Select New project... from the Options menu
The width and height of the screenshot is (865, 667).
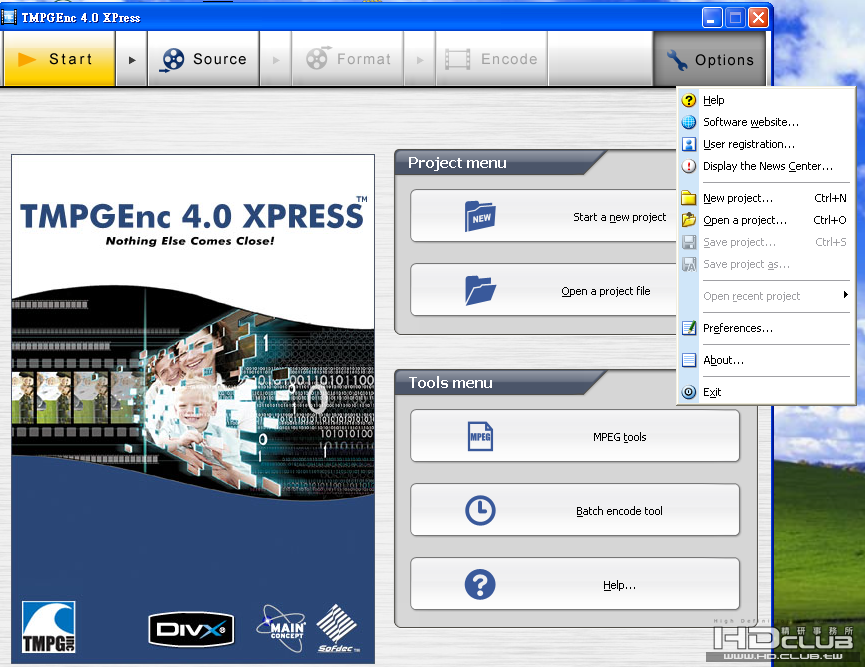pos(738,198)
